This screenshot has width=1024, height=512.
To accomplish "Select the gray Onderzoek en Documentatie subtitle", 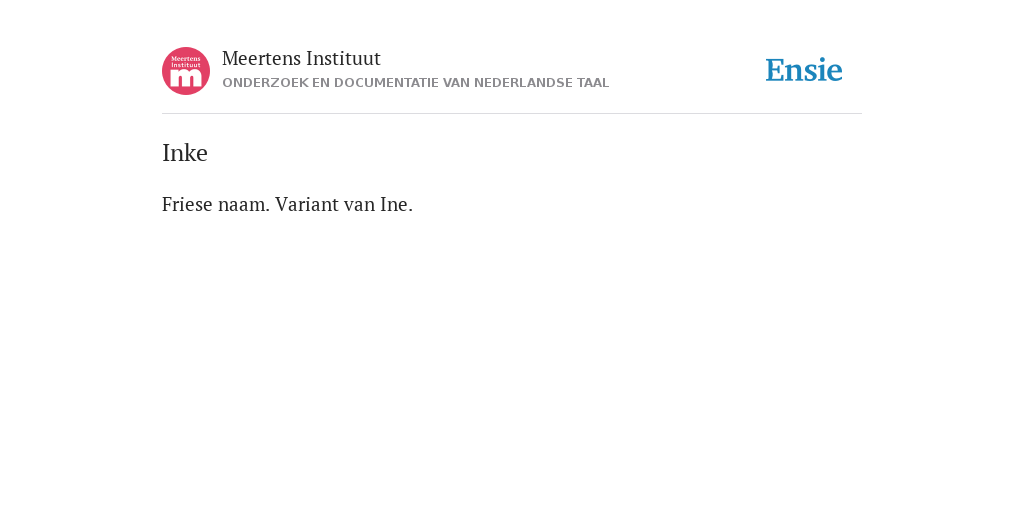I will click(415, 83).
